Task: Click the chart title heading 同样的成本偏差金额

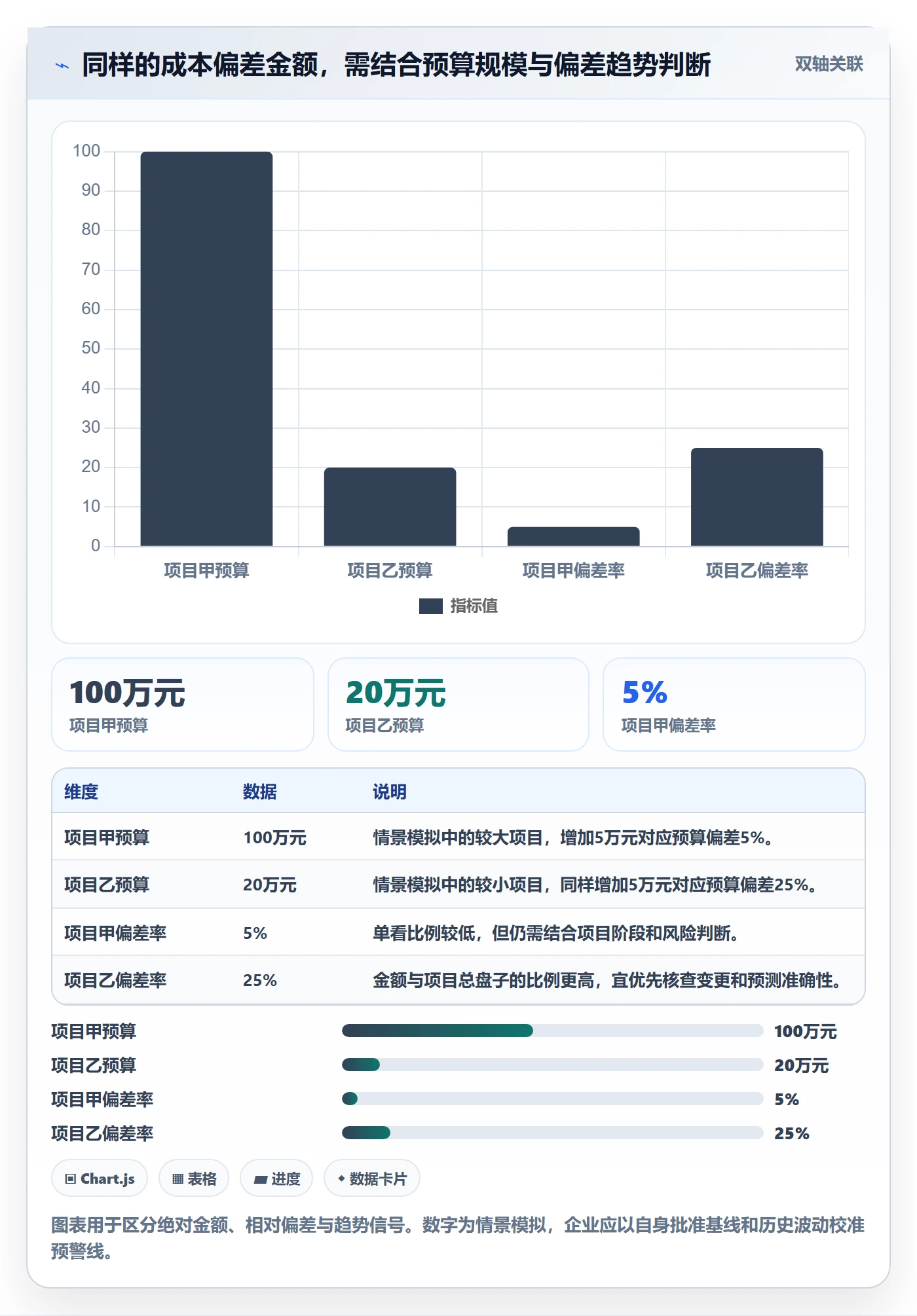Action: coord(396,65)
